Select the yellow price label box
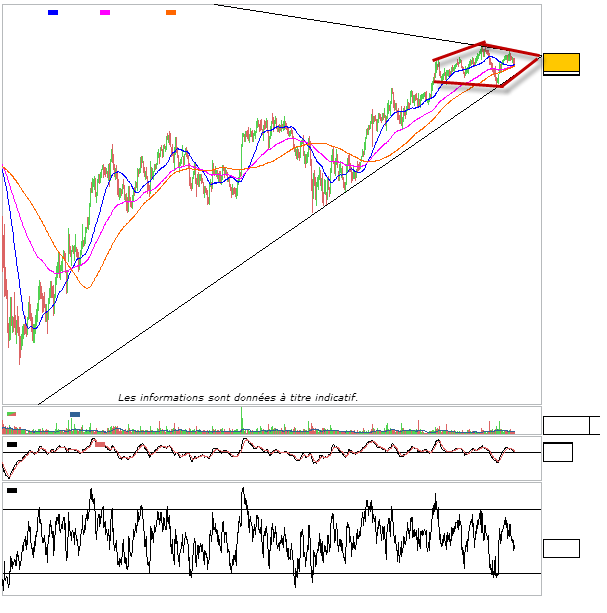 click(561, 62)
